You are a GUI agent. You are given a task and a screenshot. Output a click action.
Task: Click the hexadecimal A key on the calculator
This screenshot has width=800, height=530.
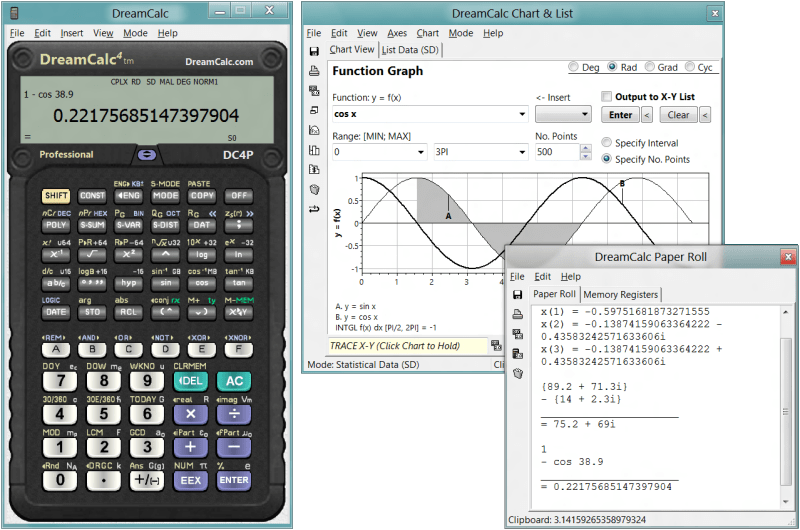(56, 349)
